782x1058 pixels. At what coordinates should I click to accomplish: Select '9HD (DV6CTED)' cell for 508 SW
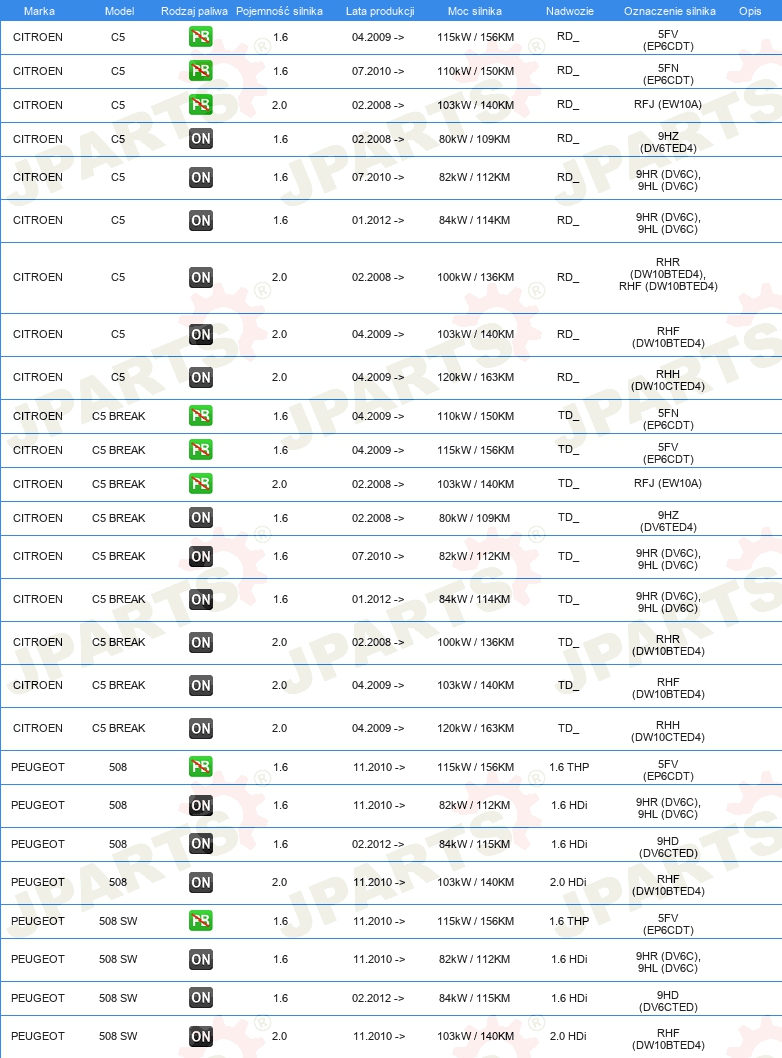click(668, 1001)
